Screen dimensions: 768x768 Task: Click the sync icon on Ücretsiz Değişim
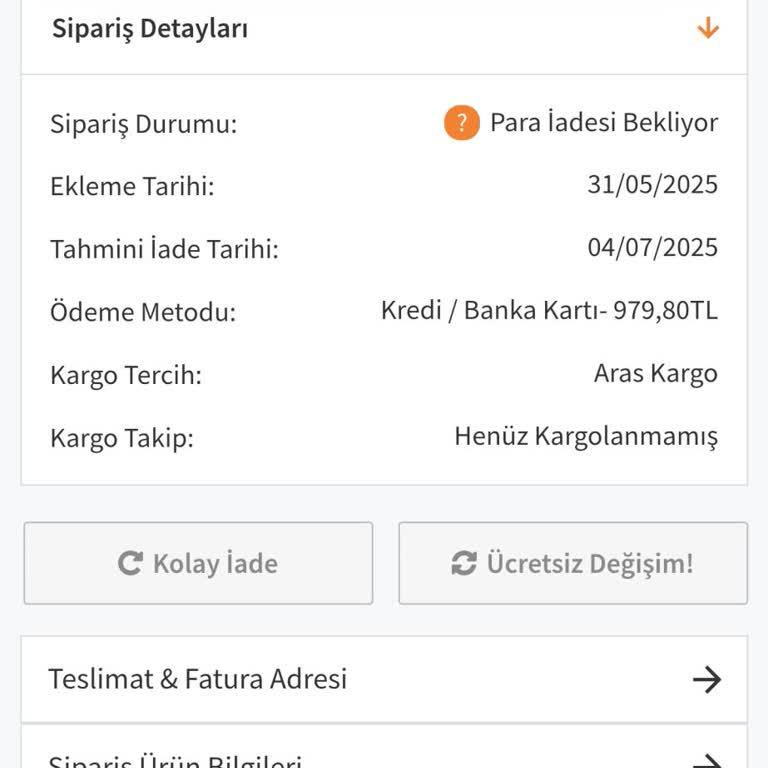click(464, 564)
